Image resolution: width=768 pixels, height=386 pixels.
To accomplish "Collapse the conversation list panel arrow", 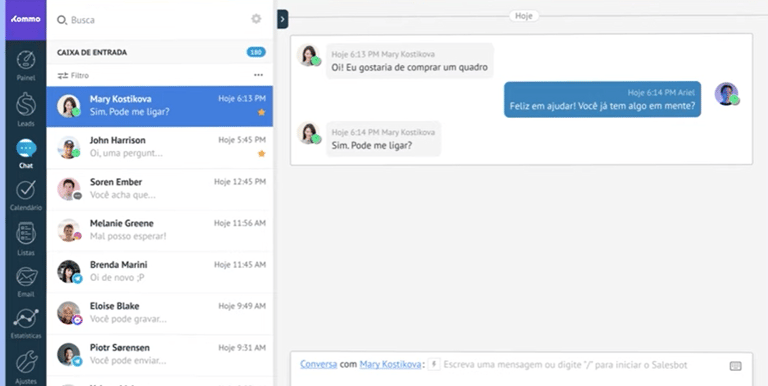I will click(x=283, y=19).
